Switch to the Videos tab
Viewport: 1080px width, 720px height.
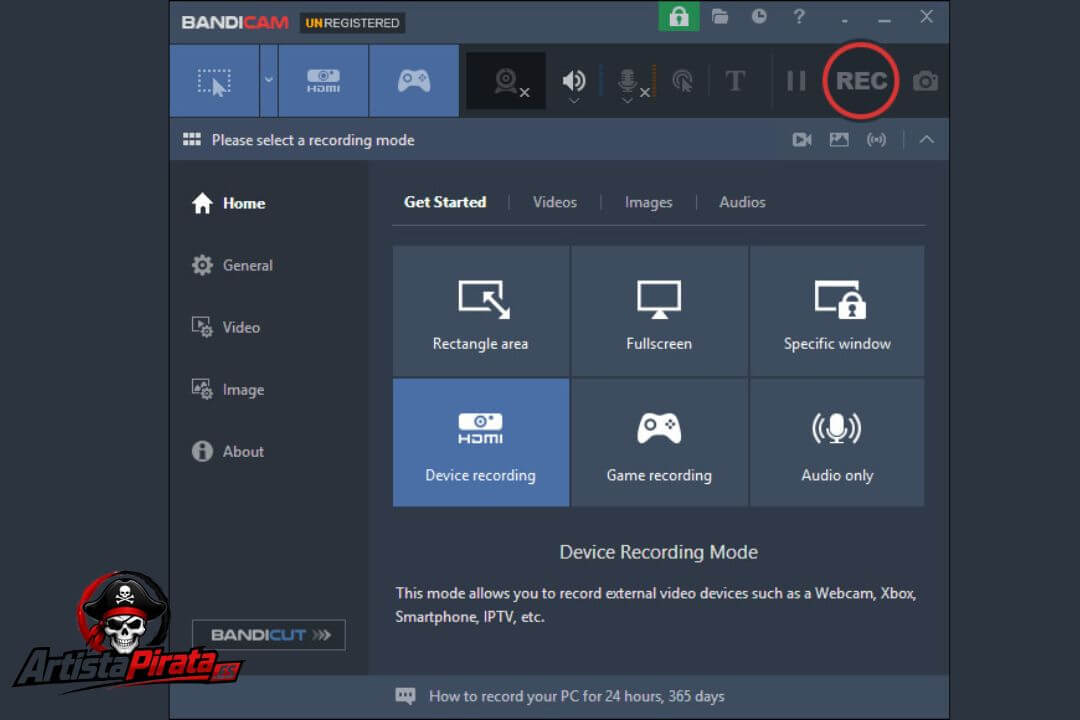pos(554,202)
